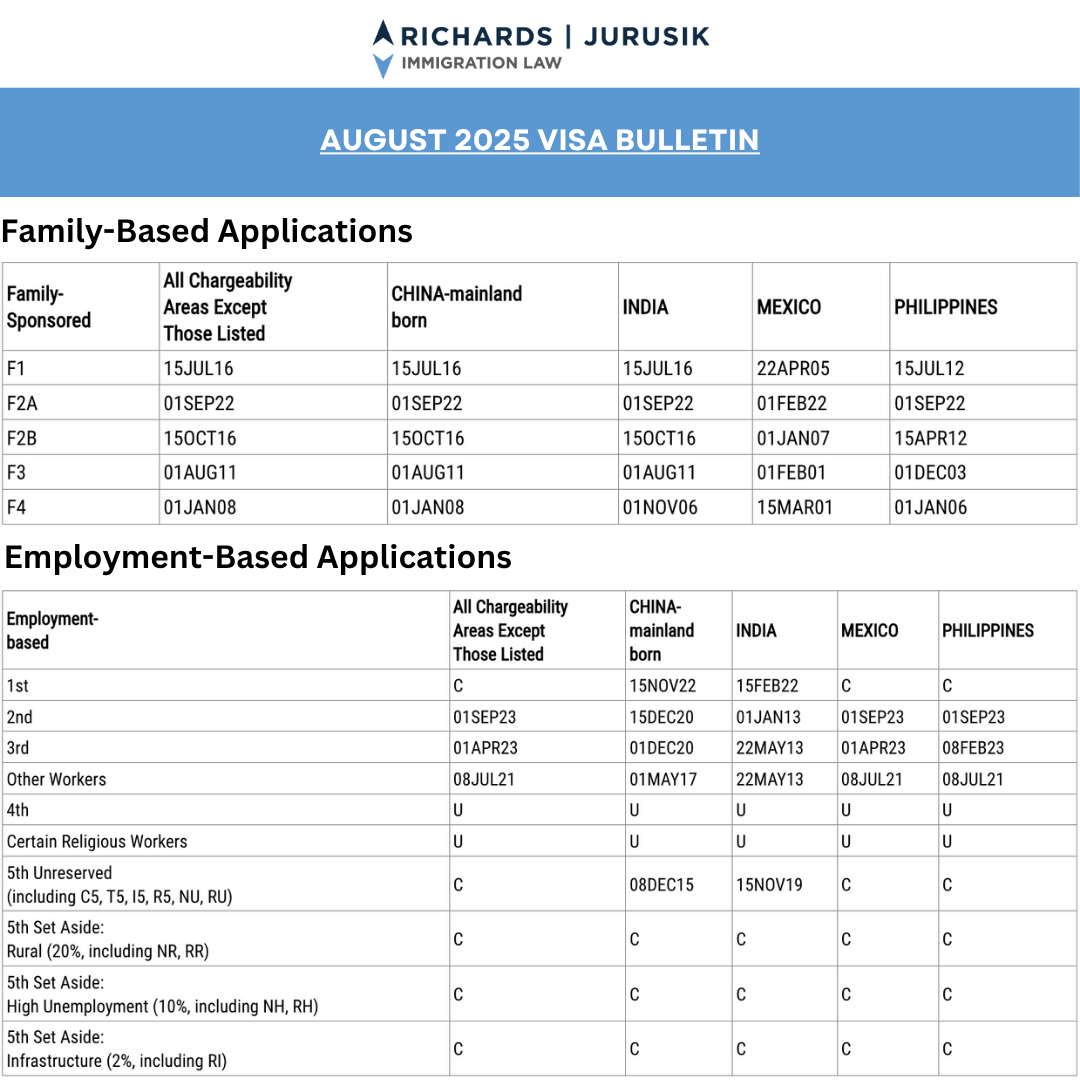
Task: Click F2B Mexico date 01JAN07
Action: pos(793,438)
